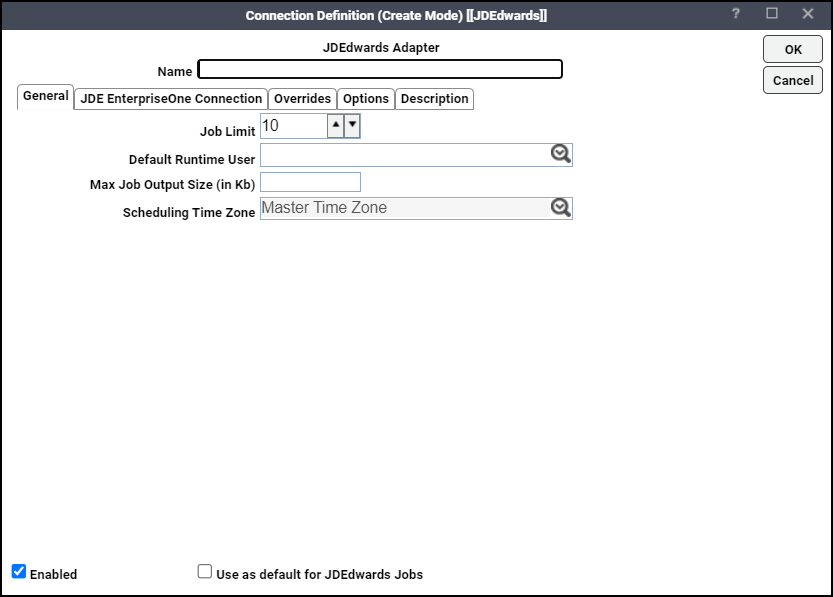Viewport: 833px width, 597px height.
Task: Decrease Job Limit with down arrow
Action: point(352,126)
